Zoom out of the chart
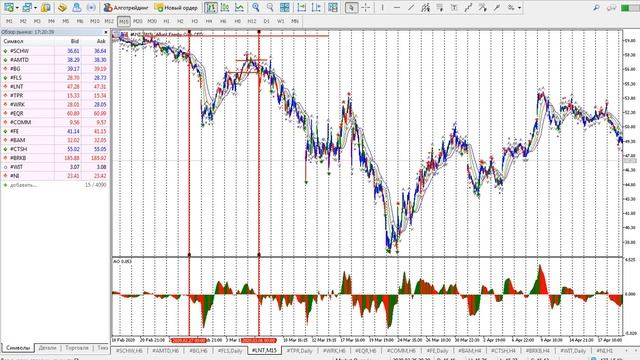 pos(270,7)
